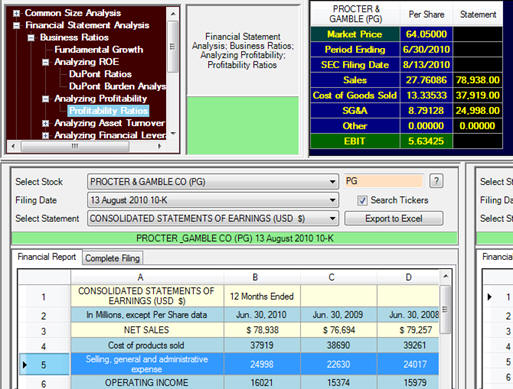Select the Fundamental Growth tree item

pos(99,50)
